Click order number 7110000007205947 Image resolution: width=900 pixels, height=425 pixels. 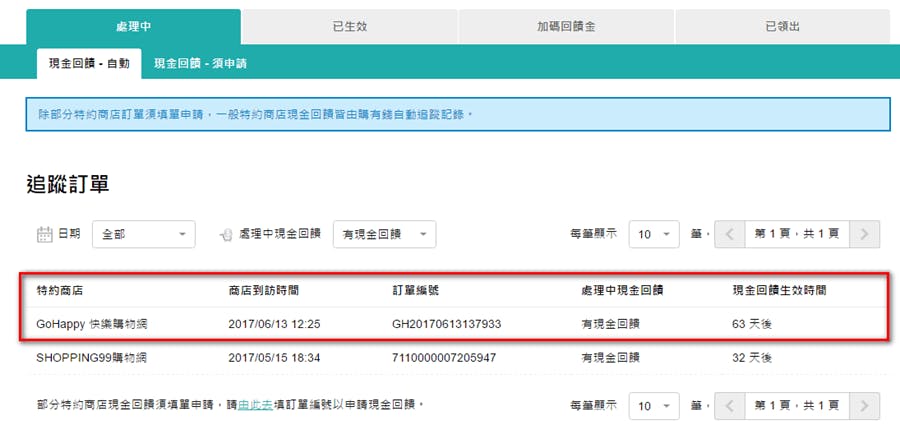click(444, 358)
